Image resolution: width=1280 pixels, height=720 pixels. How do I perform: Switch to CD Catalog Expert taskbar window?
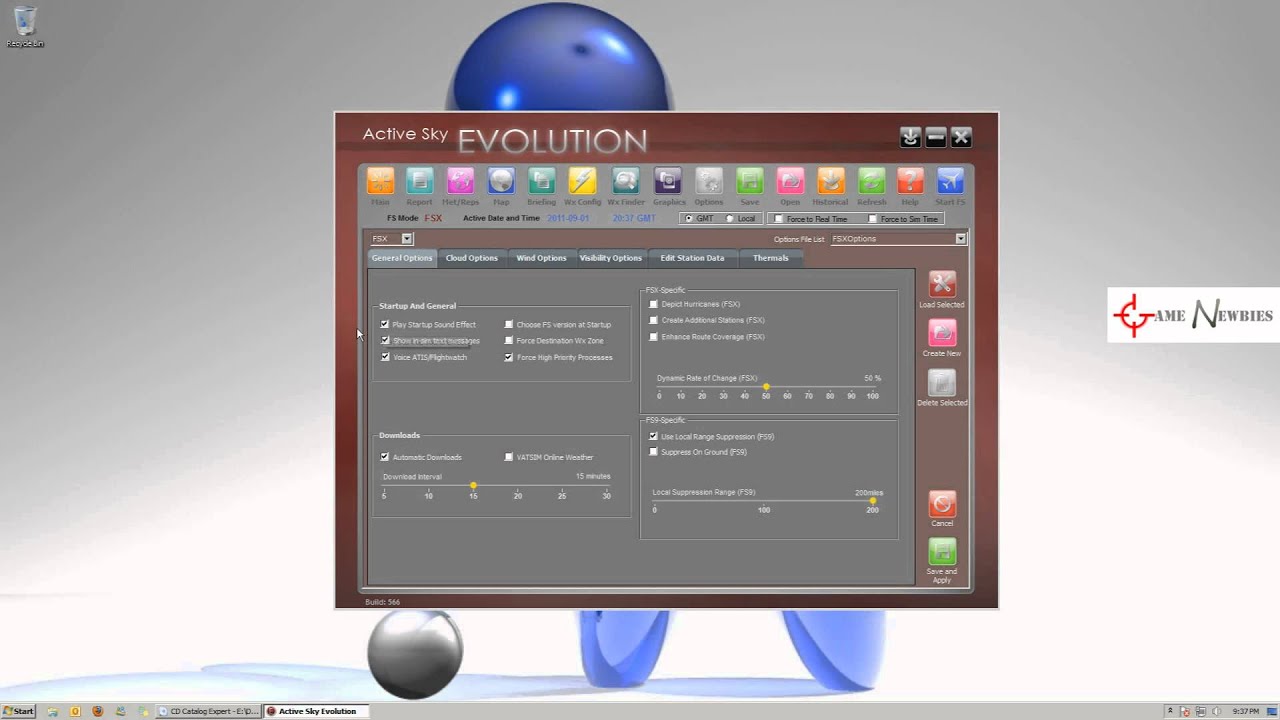[209, 711]
